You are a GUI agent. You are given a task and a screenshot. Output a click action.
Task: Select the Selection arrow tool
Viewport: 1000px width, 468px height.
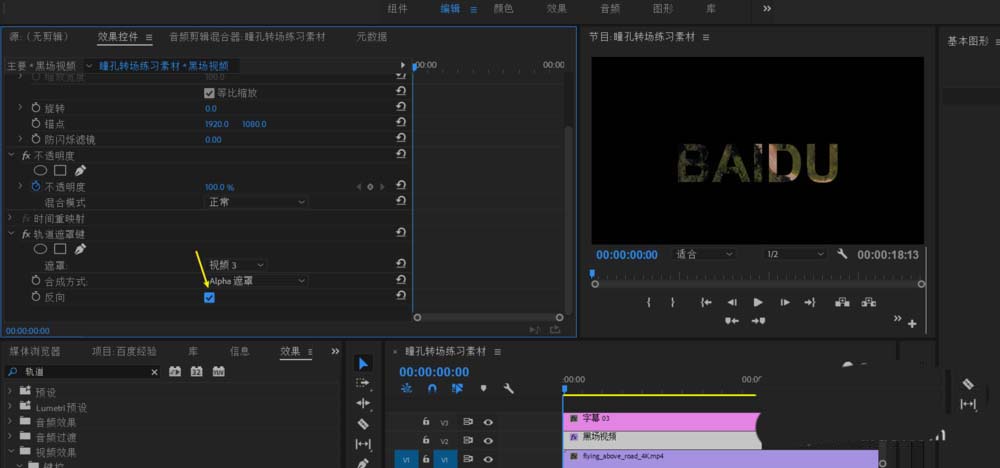click(363, 363)
